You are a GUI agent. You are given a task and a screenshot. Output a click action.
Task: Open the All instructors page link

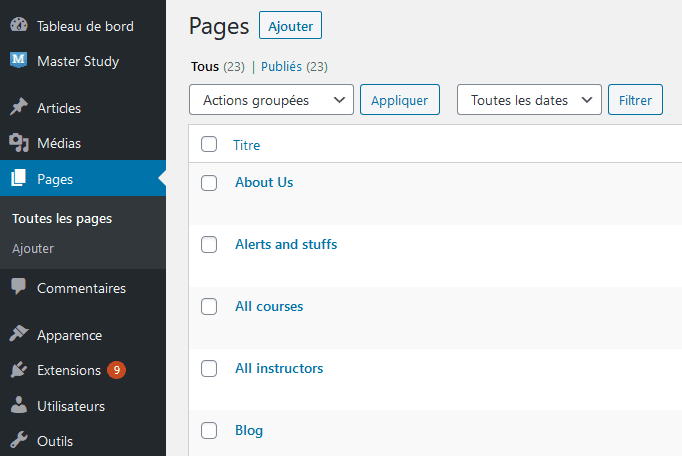pyautogui.click(x=279, y=369)
